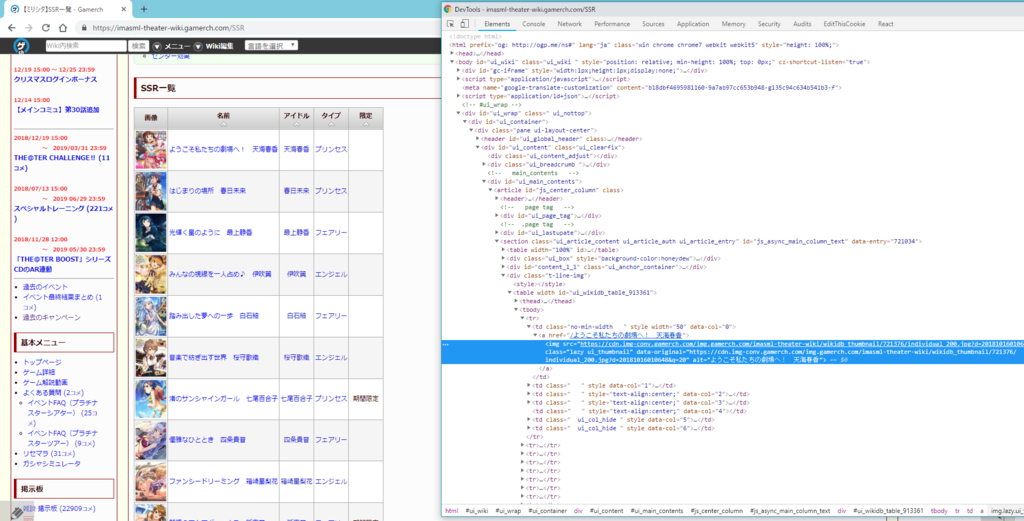Expand the div ui_page_tag node
This screenshot has width=1024, height=521.
click(x=497, y=215)
